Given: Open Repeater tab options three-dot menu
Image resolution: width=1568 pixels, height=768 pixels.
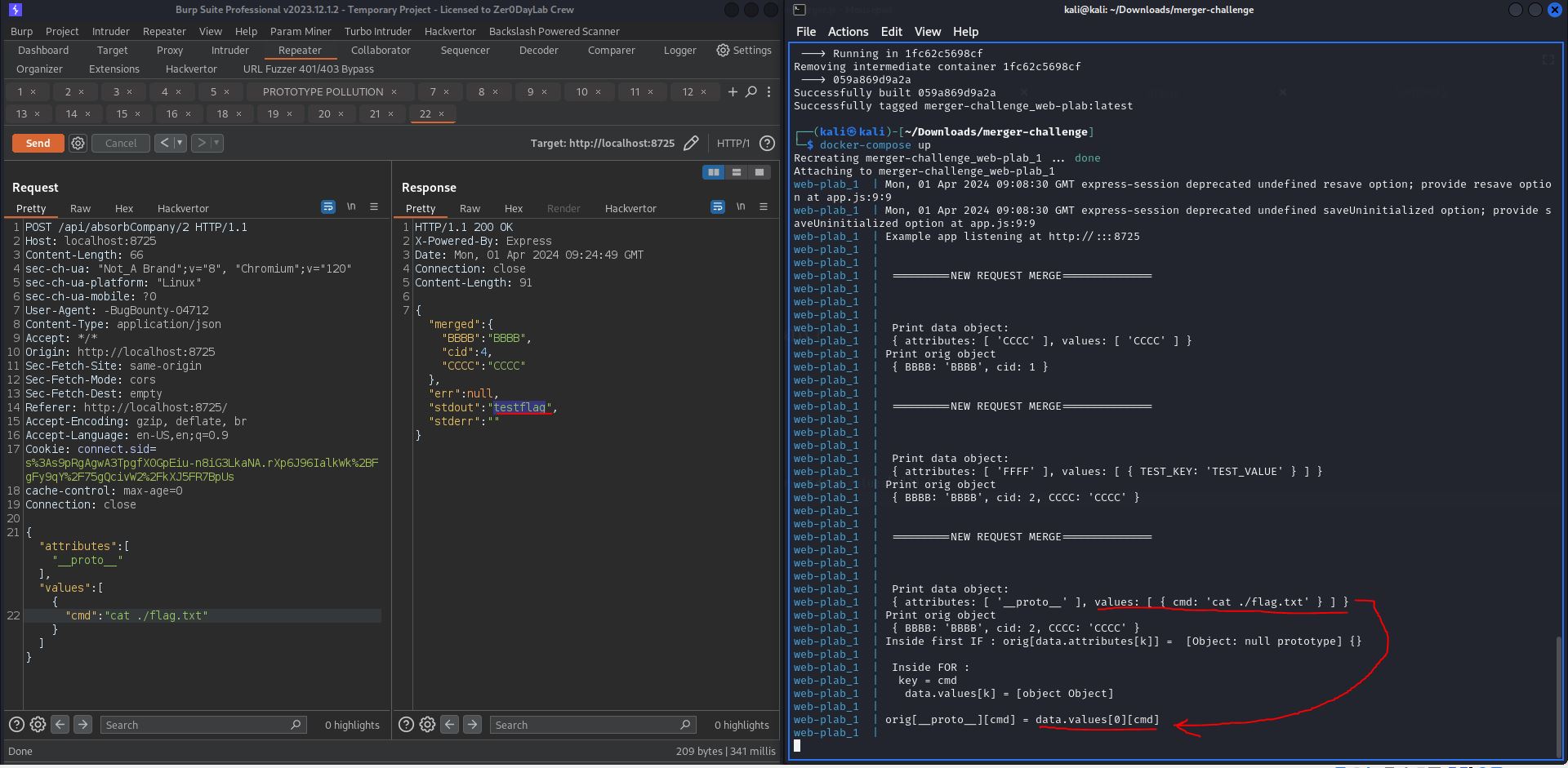Looking at the screenshot, I should (x=768, y=91).
